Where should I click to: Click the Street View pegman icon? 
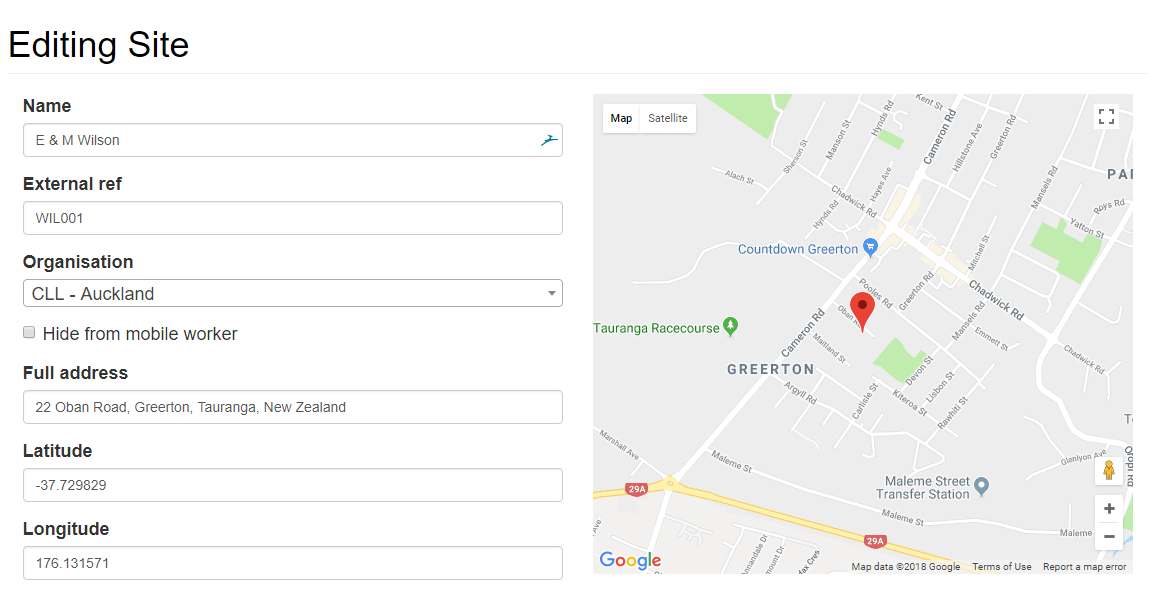pyautogui.click(x=1108, y=471)
